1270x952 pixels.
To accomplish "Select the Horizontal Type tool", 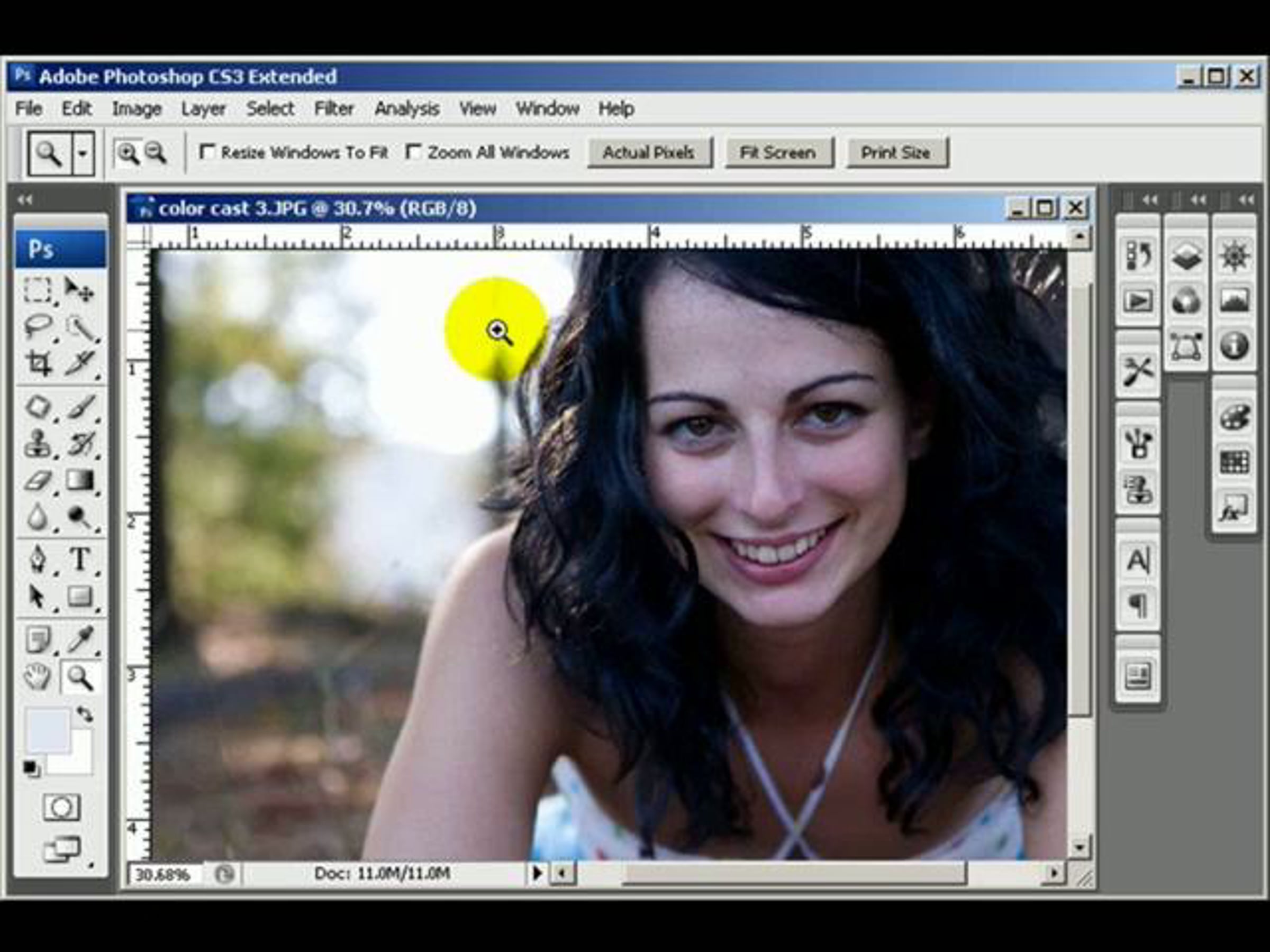I will click(80, 559).
